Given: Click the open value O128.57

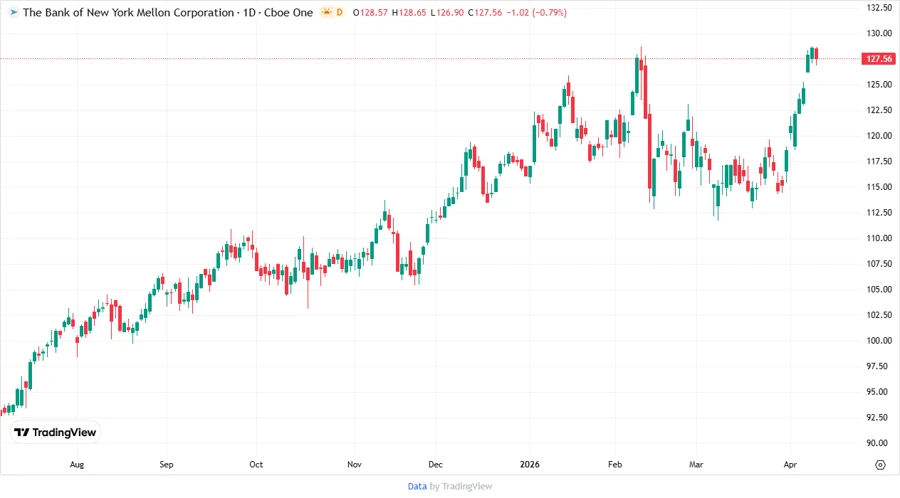Looking at the screenshot, I should pos(370,12).
